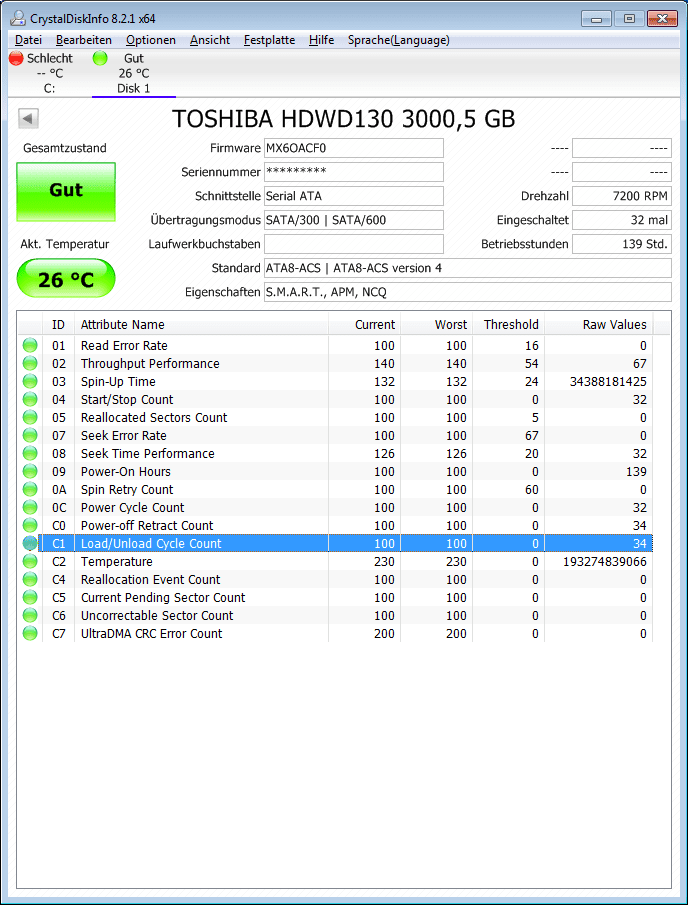
Task: Select the Reallocated Sectors Count attribute name
Action: point(154,417)
